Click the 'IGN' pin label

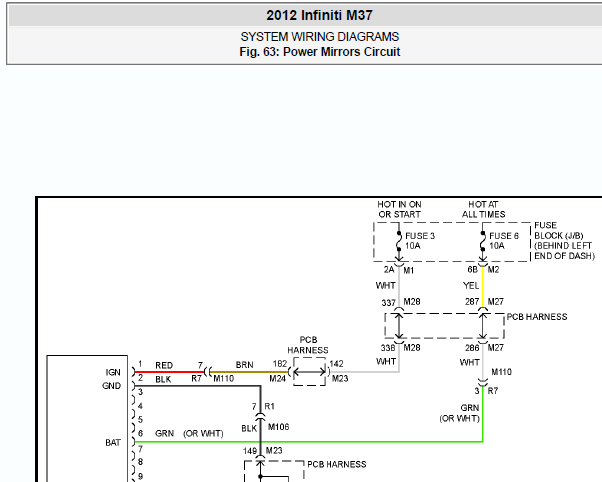tap(113, 373)
